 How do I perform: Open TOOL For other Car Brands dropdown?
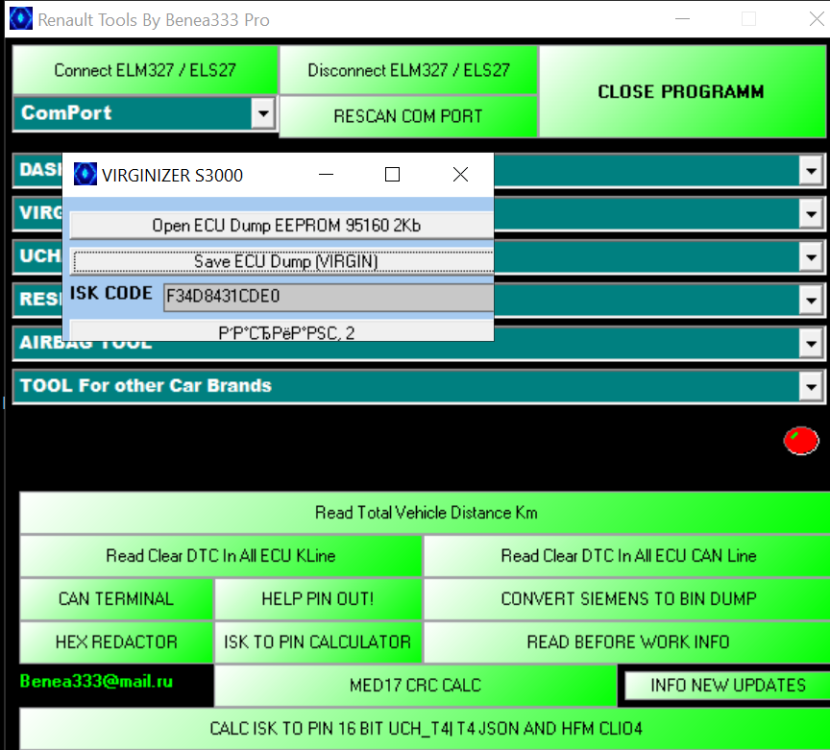tap(811, 387)
